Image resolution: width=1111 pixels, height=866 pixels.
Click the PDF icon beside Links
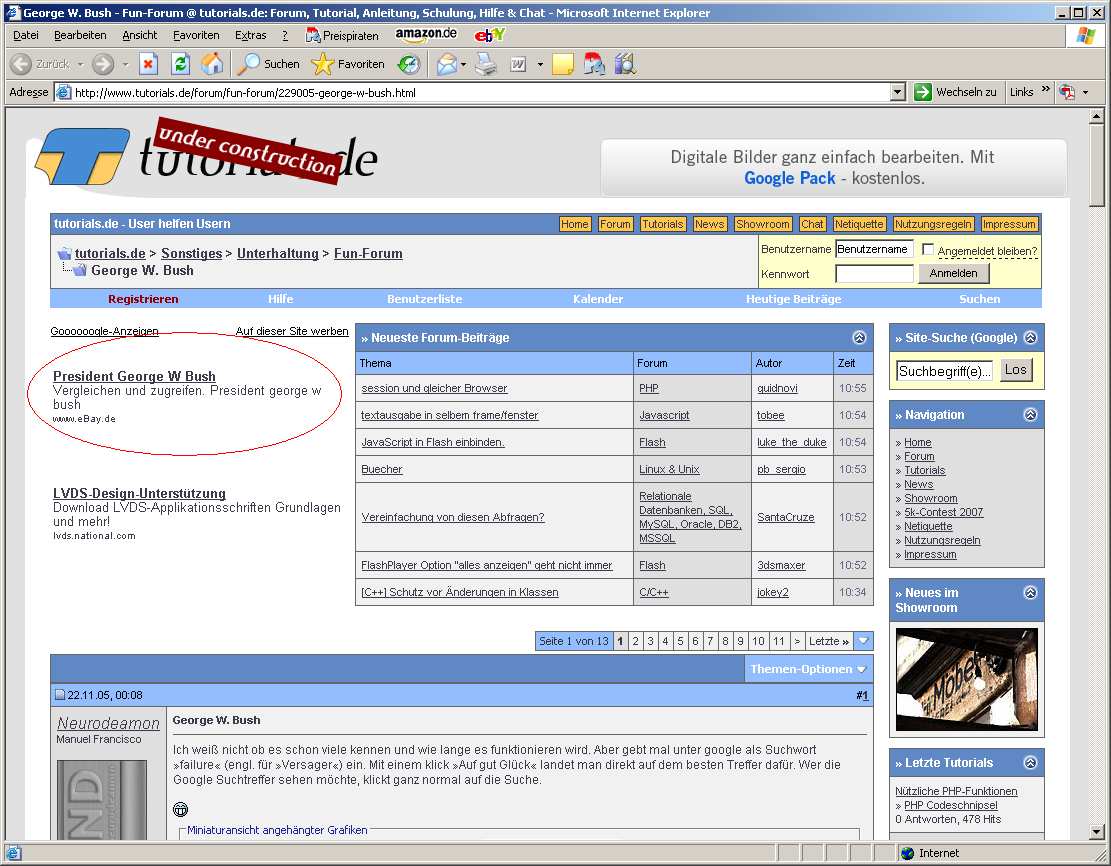1066,92
